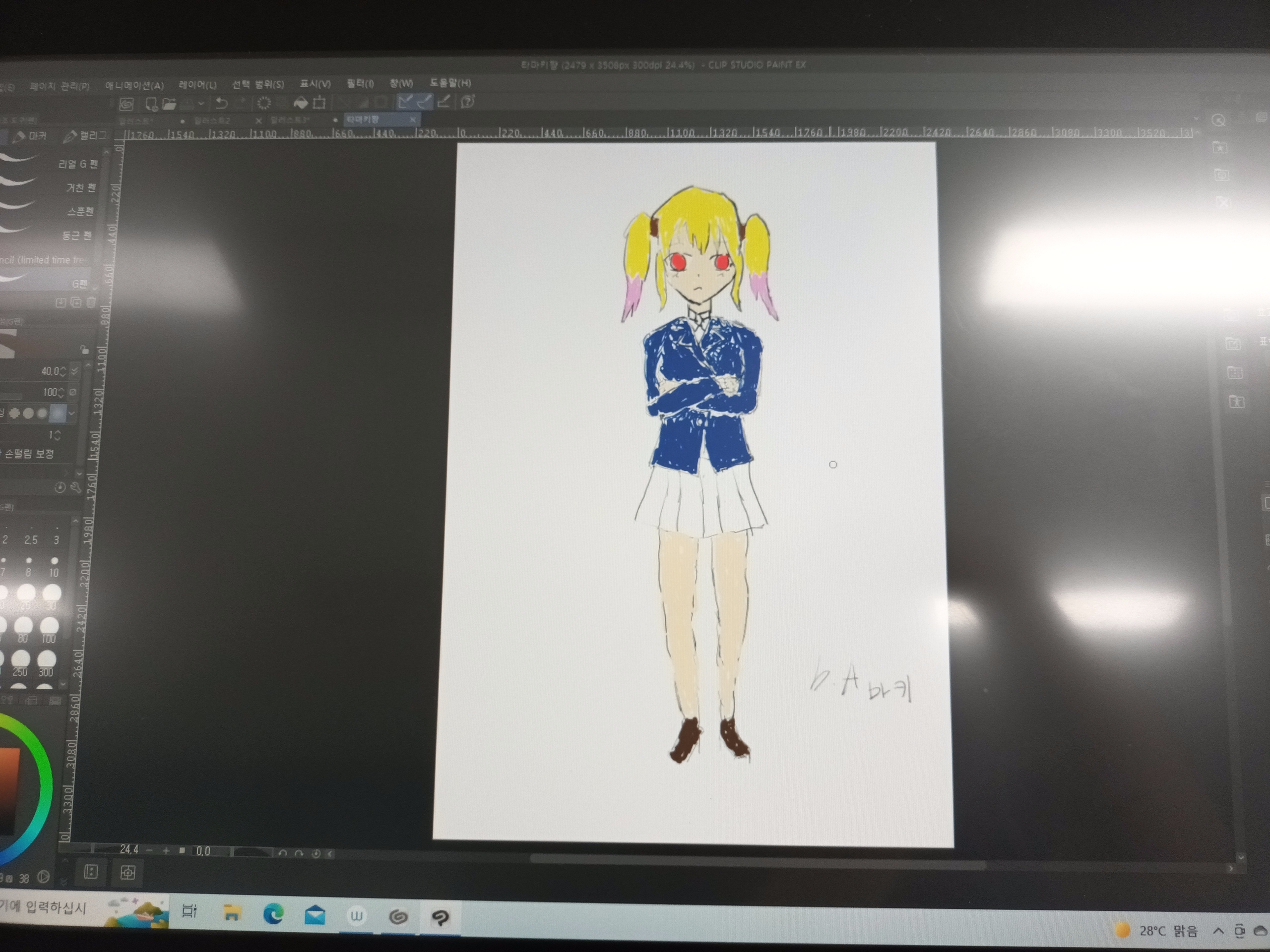Open the save icon dropdown arrow
Viewport: 1270px width, 952px height.
coord(201,104)
